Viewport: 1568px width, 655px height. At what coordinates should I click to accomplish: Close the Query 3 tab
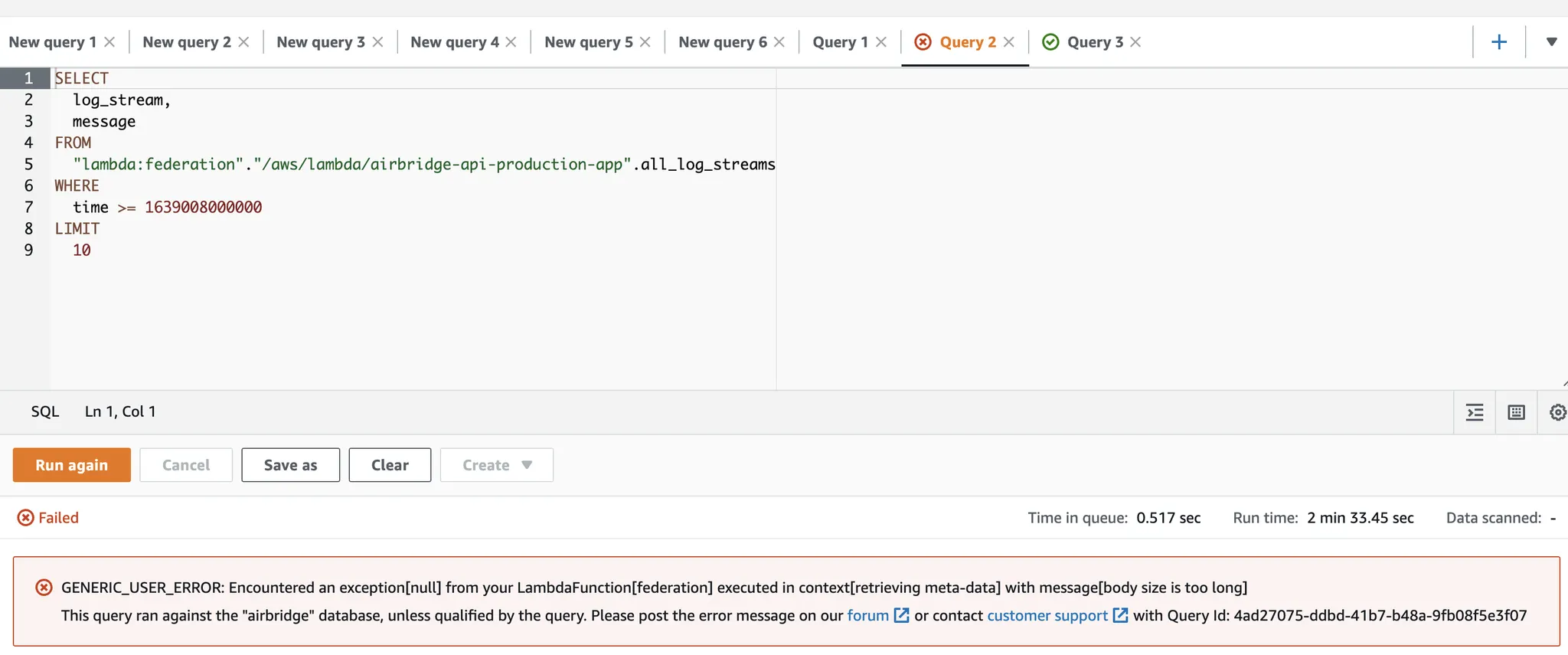click(x=1135, y=42)
